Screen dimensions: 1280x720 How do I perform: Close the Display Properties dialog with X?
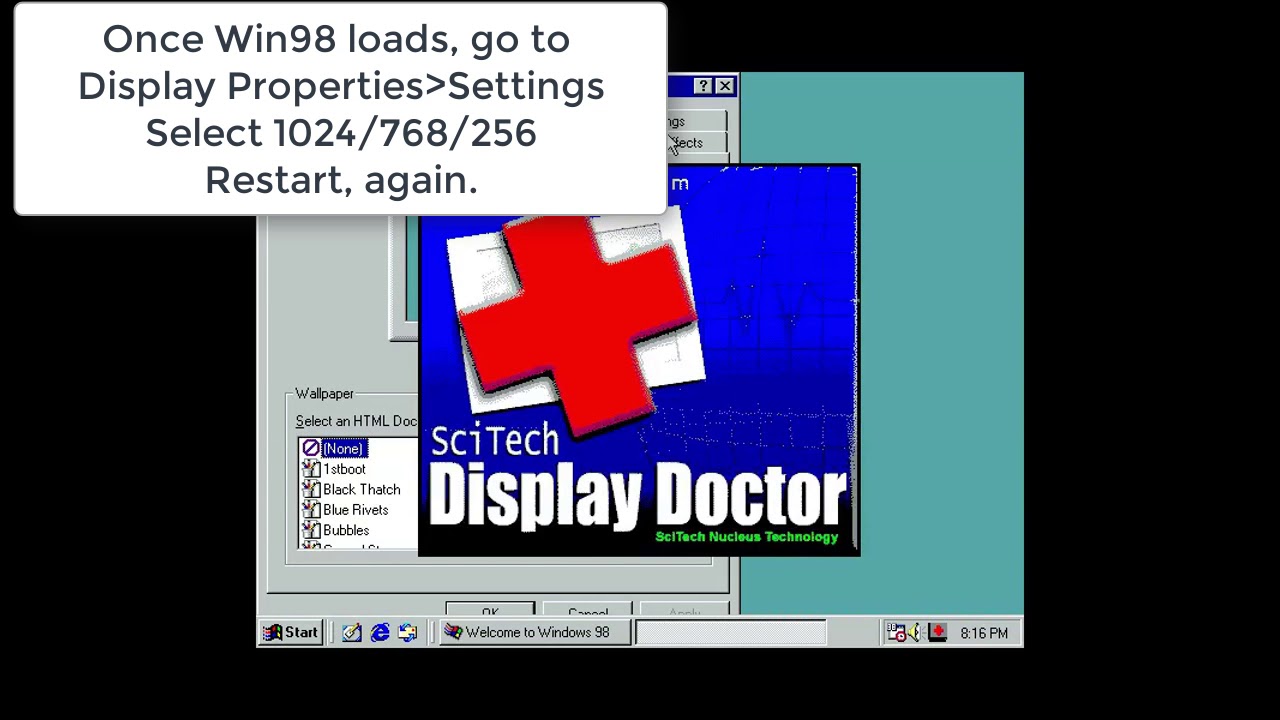(x=725, y=86)
